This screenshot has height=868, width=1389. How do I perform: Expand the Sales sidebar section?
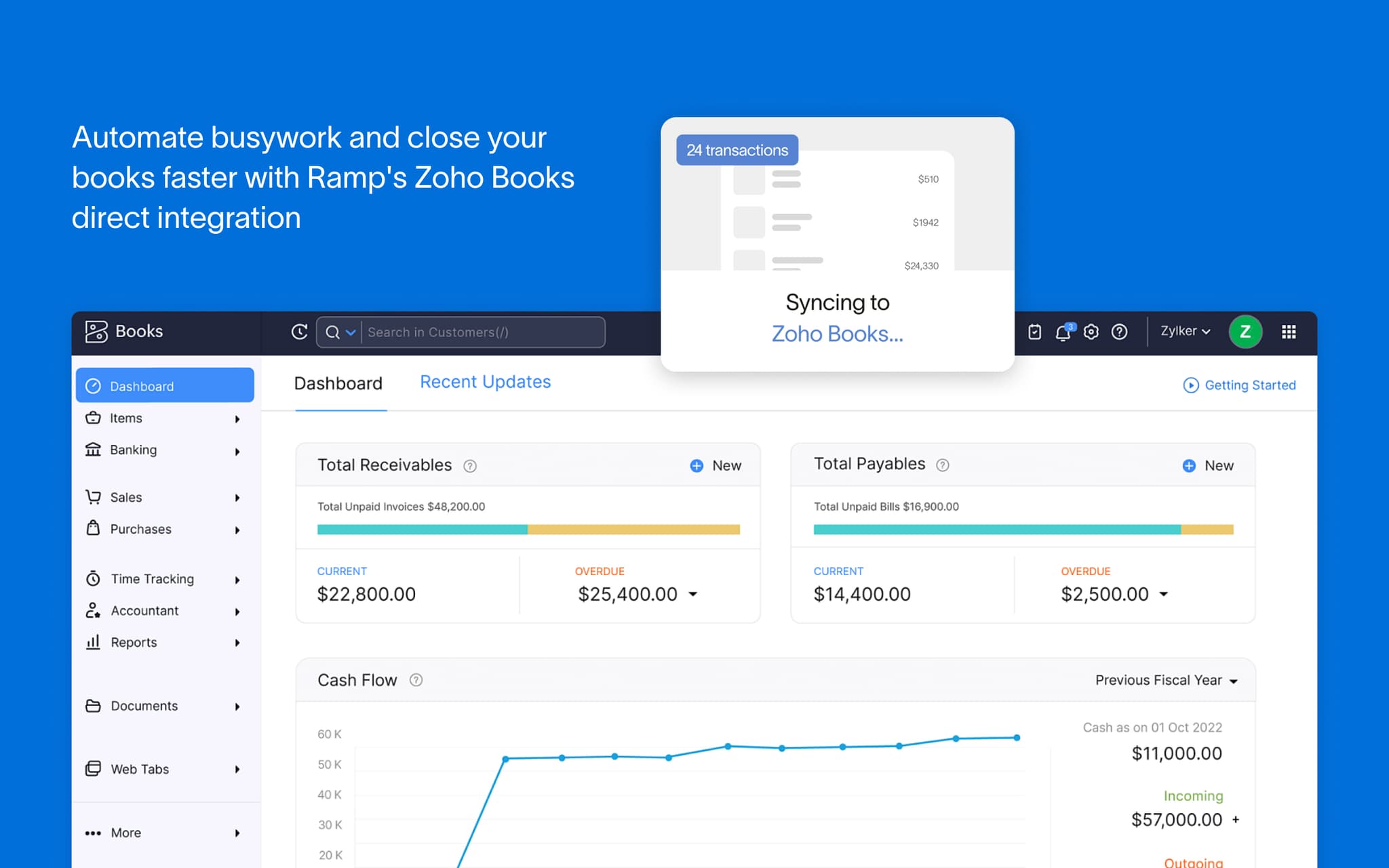[x=126, y=497]
